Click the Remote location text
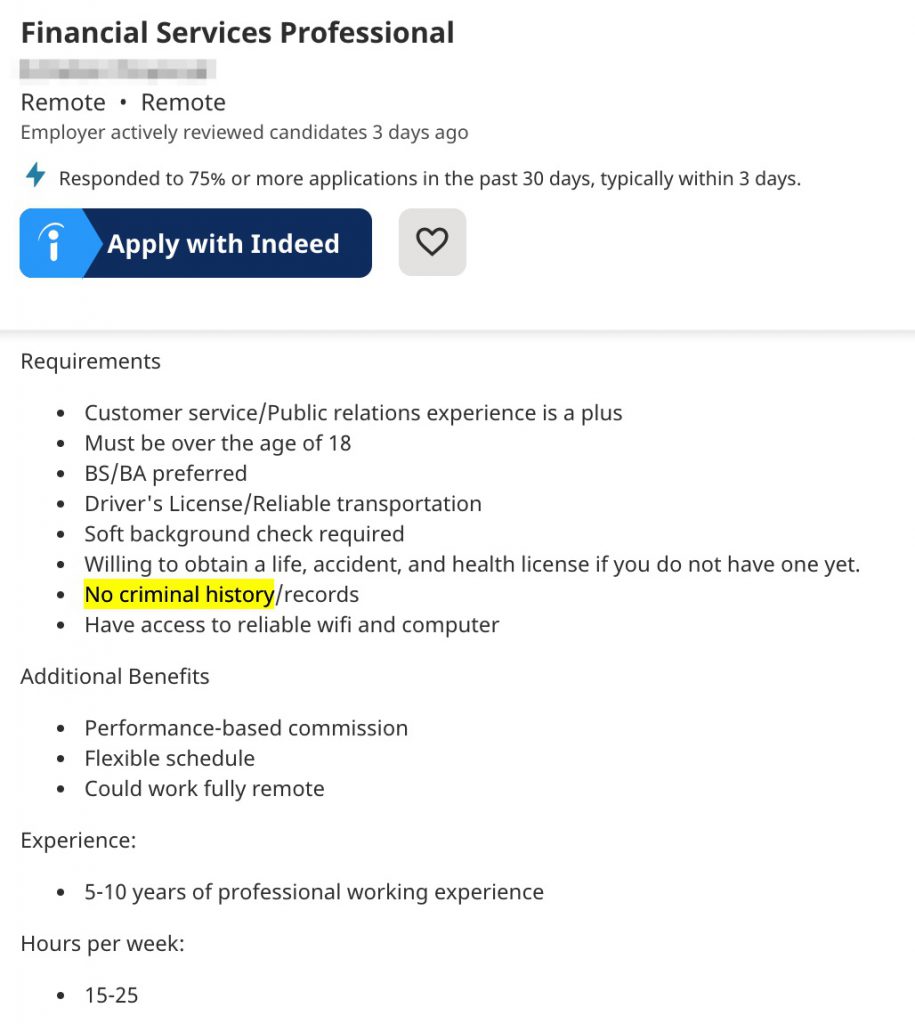This screenshot has height=1024, width=915. [123, 103]
